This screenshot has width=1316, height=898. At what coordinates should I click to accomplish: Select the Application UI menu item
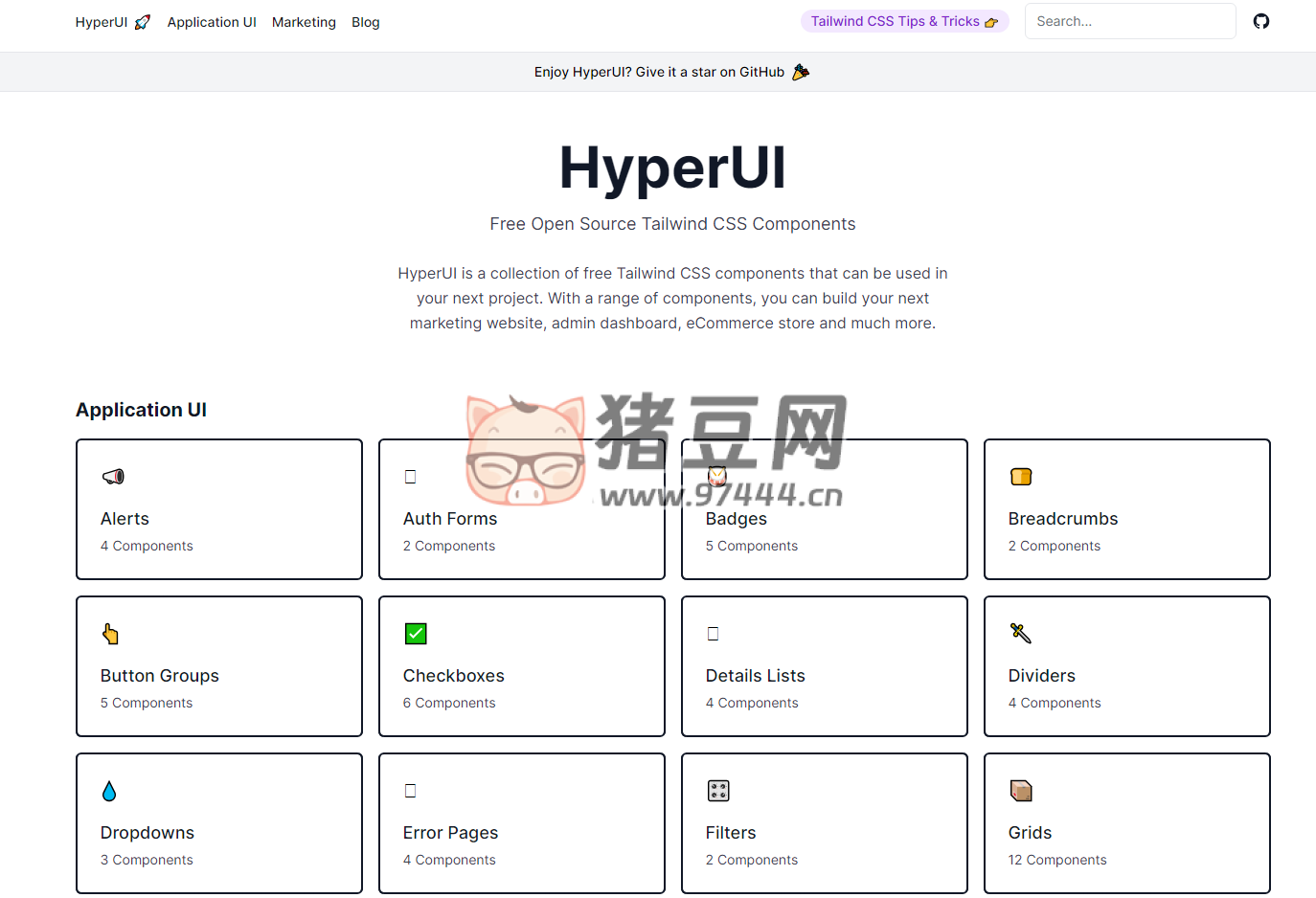pyautogui.click(x=212, y=21)
